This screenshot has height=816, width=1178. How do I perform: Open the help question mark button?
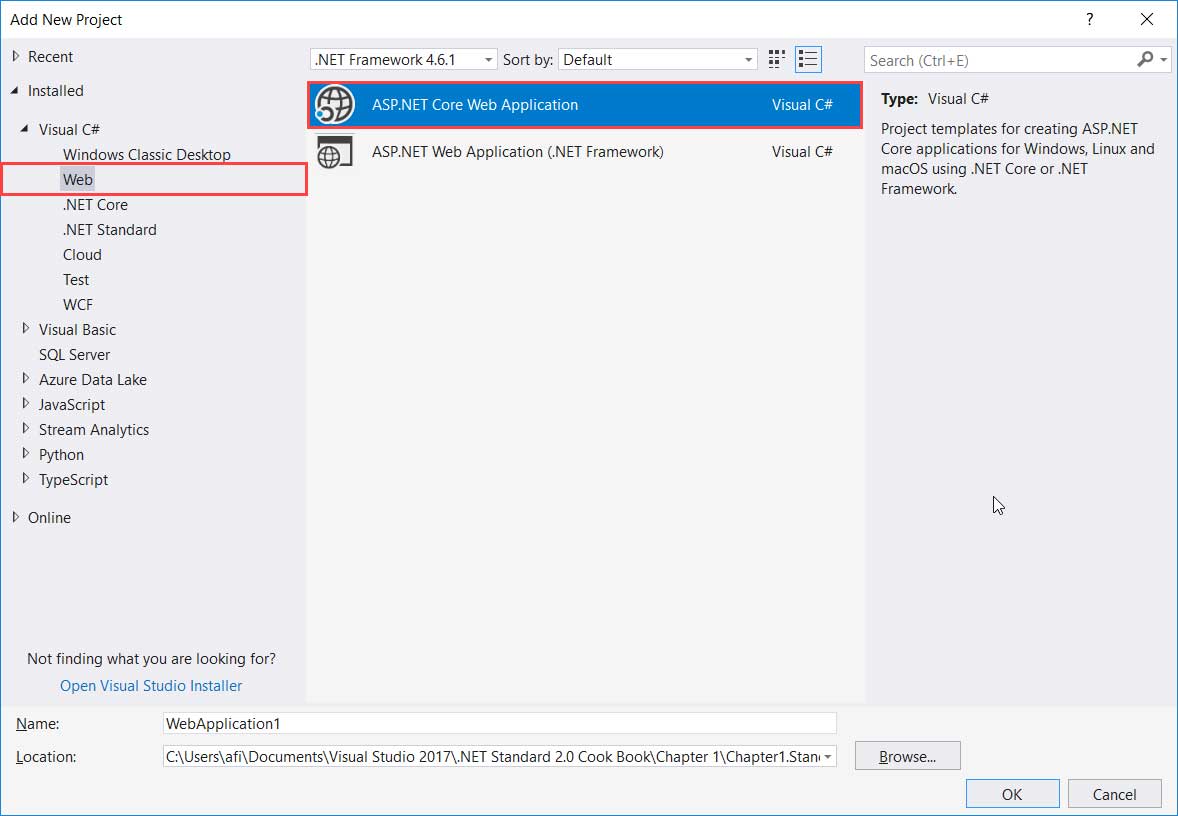[x=1089, y=20]
